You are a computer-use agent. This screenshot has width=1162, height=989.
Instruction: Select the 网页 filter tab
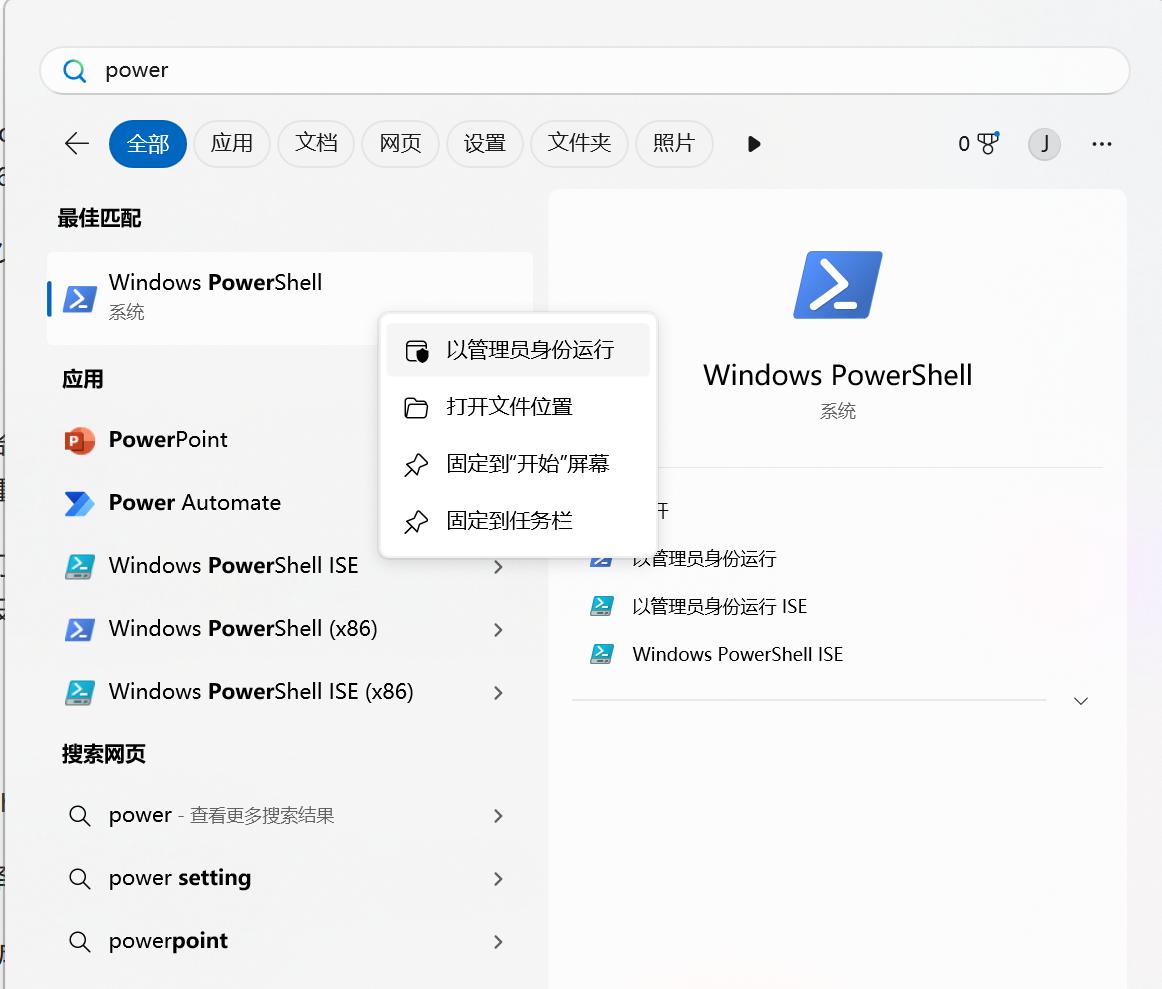point(400,144)
